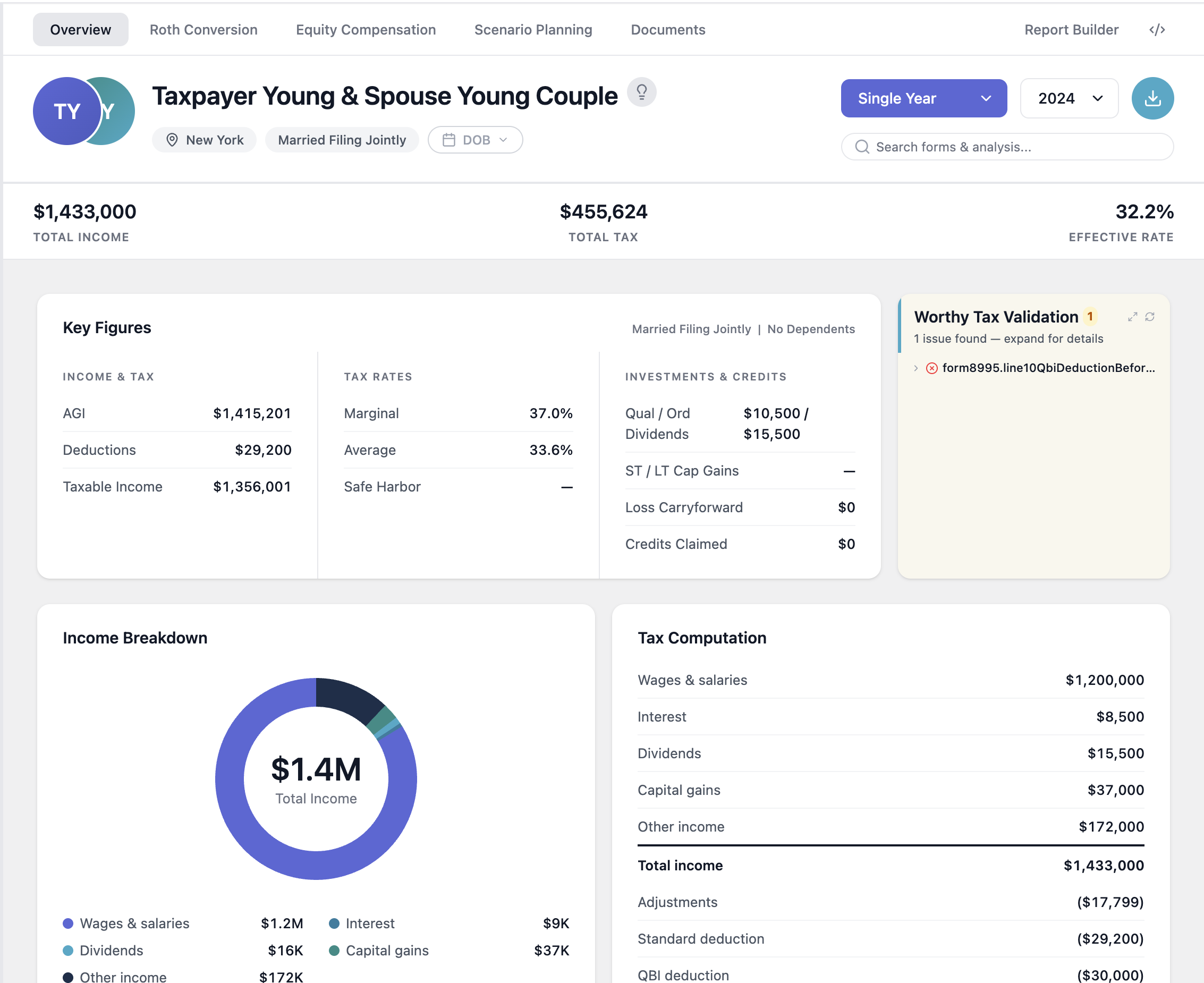Click the expand icon on Worthy Tax Validation
The height and width of the screenshot is (983, 1204).
[1132, 317]
